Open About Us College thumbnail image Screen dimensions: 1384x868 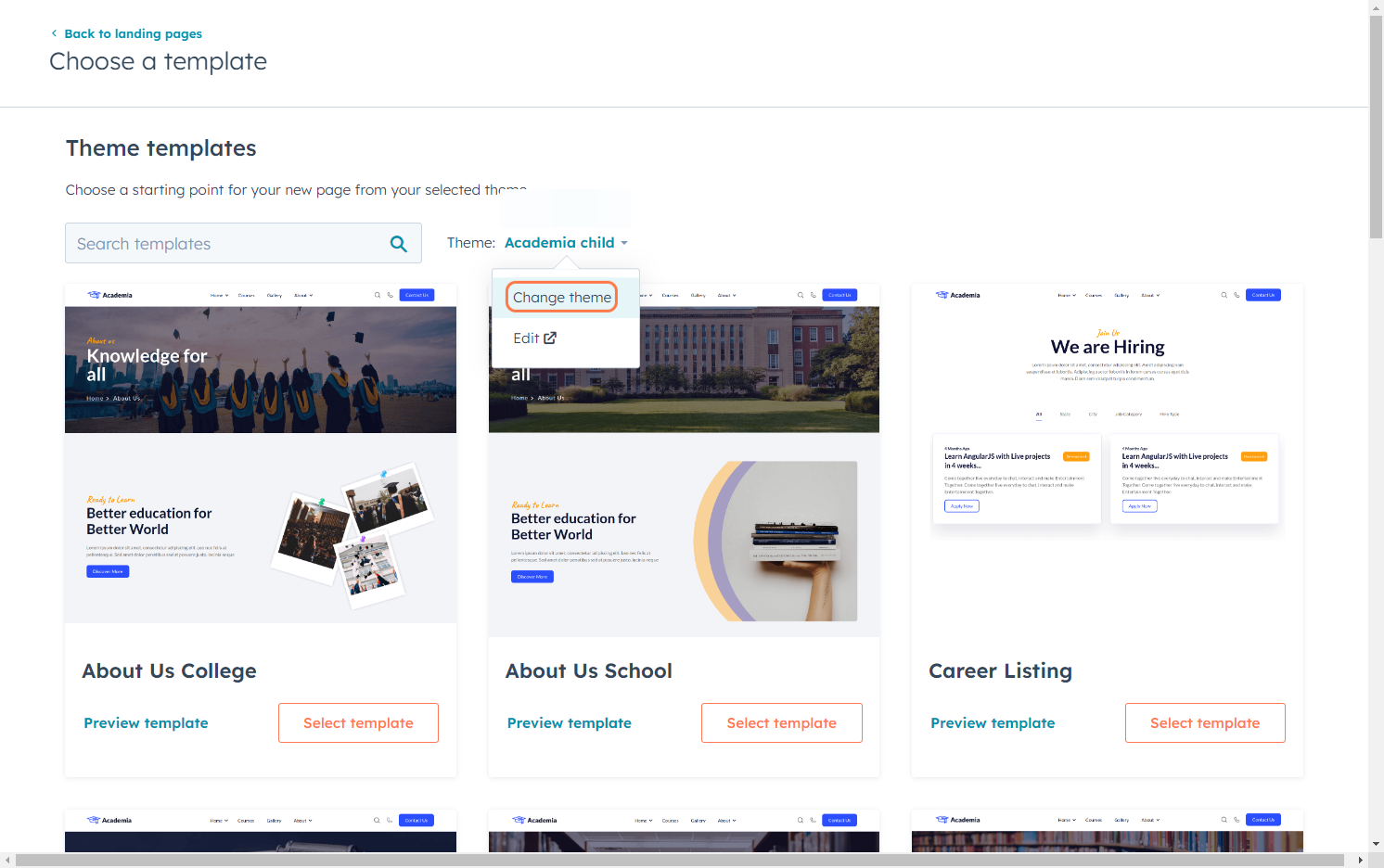(261, 453)
